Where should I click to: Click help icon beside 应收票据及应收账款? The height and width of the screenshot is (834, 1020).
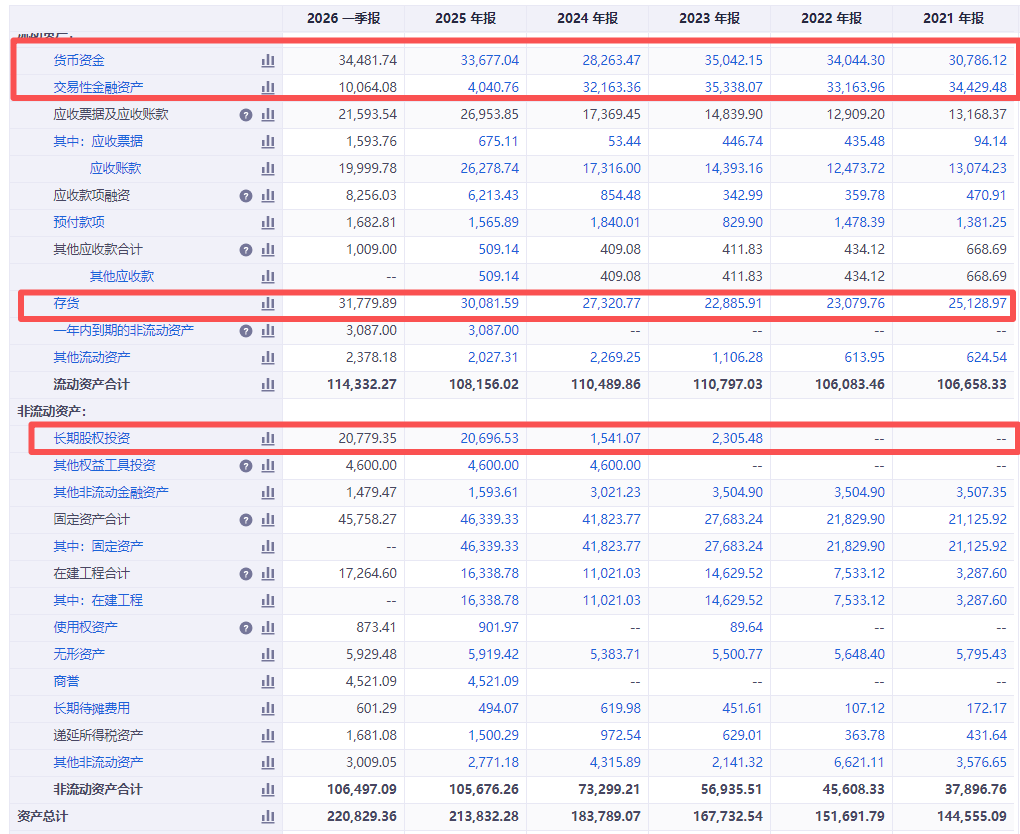(246, 115)
